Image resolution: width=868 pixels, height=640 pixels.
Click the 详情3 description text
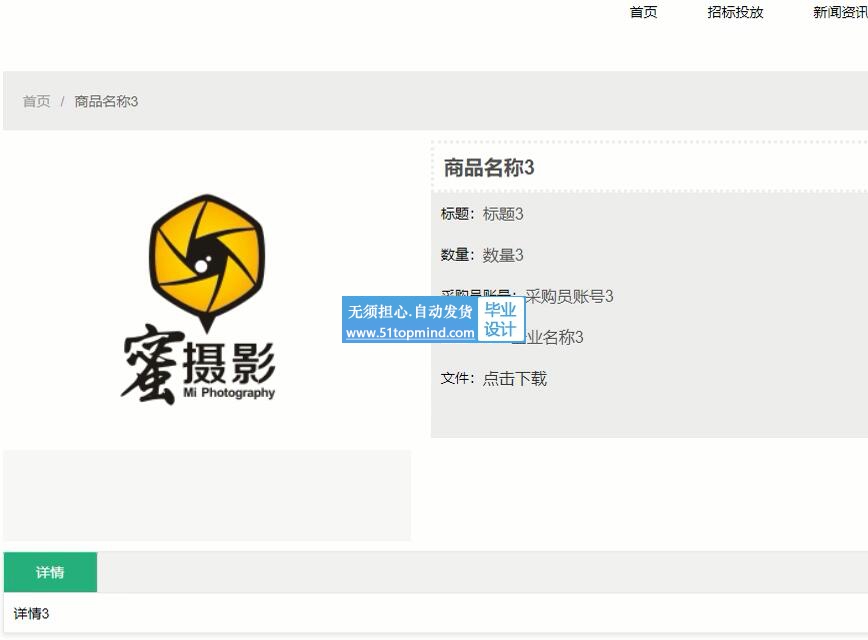point(32,613)
